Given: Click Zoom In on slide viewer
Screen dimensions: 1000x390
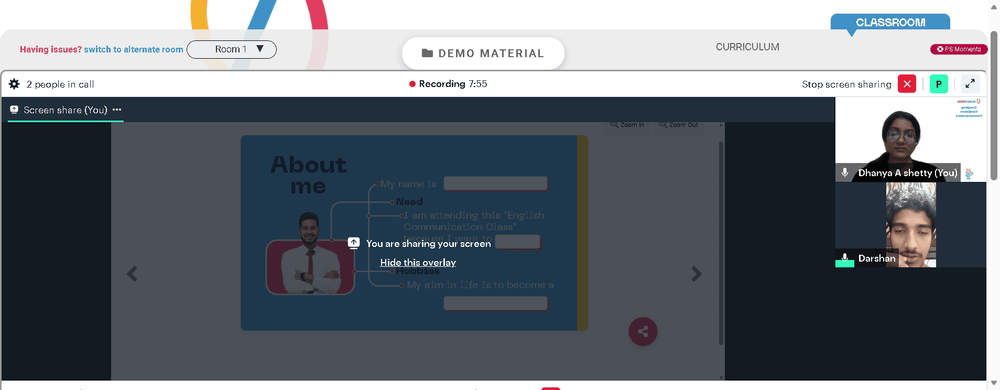Looking at the screenshot, I should (627, 125).
